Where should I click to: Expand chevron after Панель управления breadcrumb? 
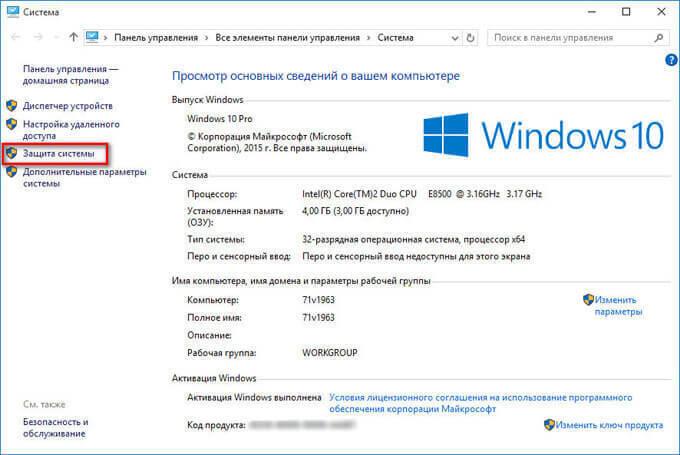206,38
